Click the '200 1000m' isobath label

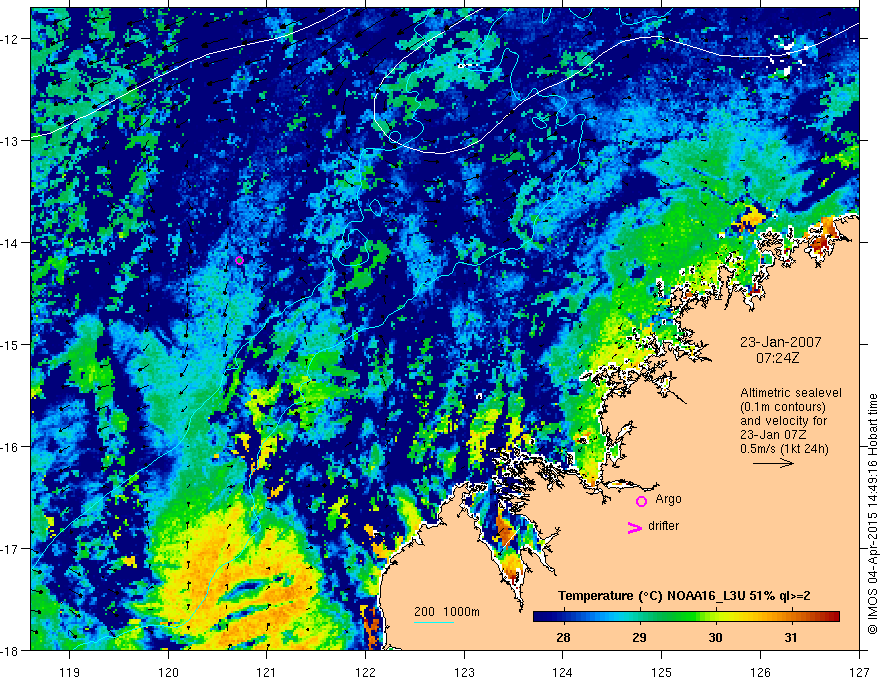(447, 612)
